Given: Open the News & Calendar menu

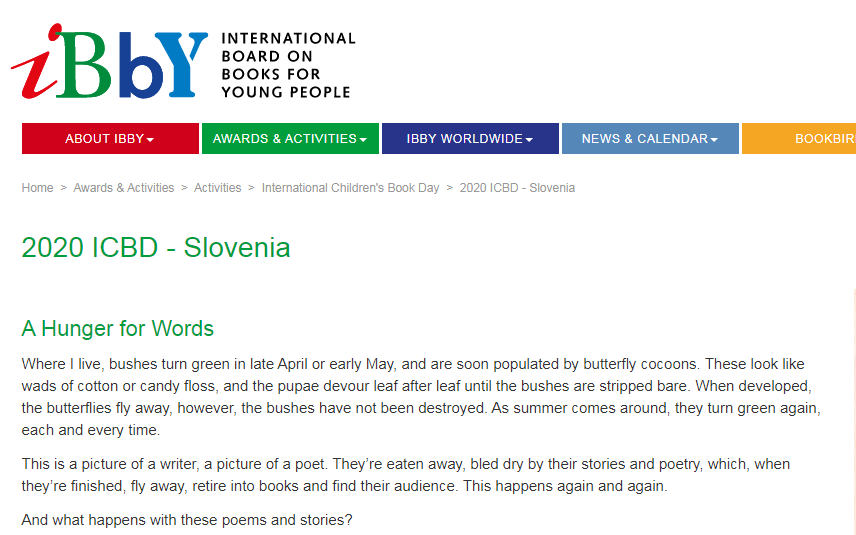Looking at the screenshot, I should pyautogui.click(x=650, y=139).
